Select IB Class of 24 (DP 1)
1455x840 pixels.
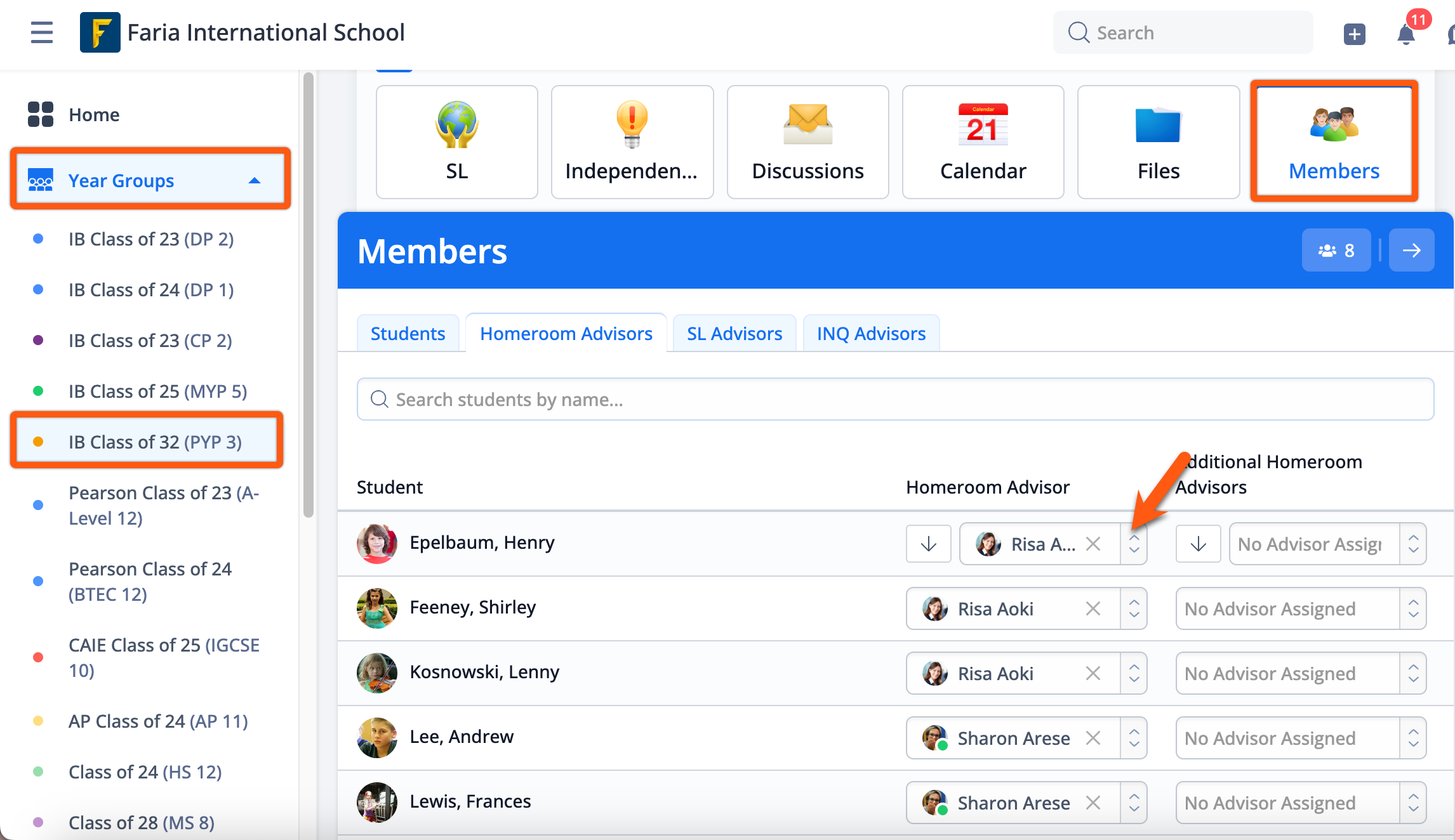pyautogui.click(x=151, y=290)
